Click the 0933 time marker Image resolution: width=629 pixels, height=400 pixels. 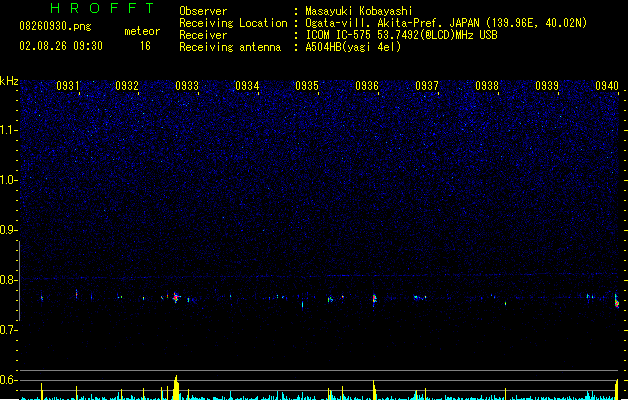[x=187, y=86]
